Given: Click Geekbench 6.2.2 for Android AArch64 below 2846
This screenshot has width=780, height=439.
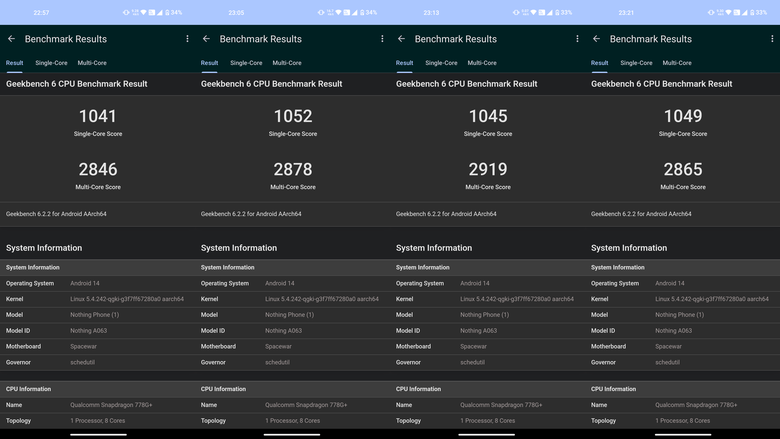Looking at the screenshot, I should pyautogui.click(x=56, y=214).
